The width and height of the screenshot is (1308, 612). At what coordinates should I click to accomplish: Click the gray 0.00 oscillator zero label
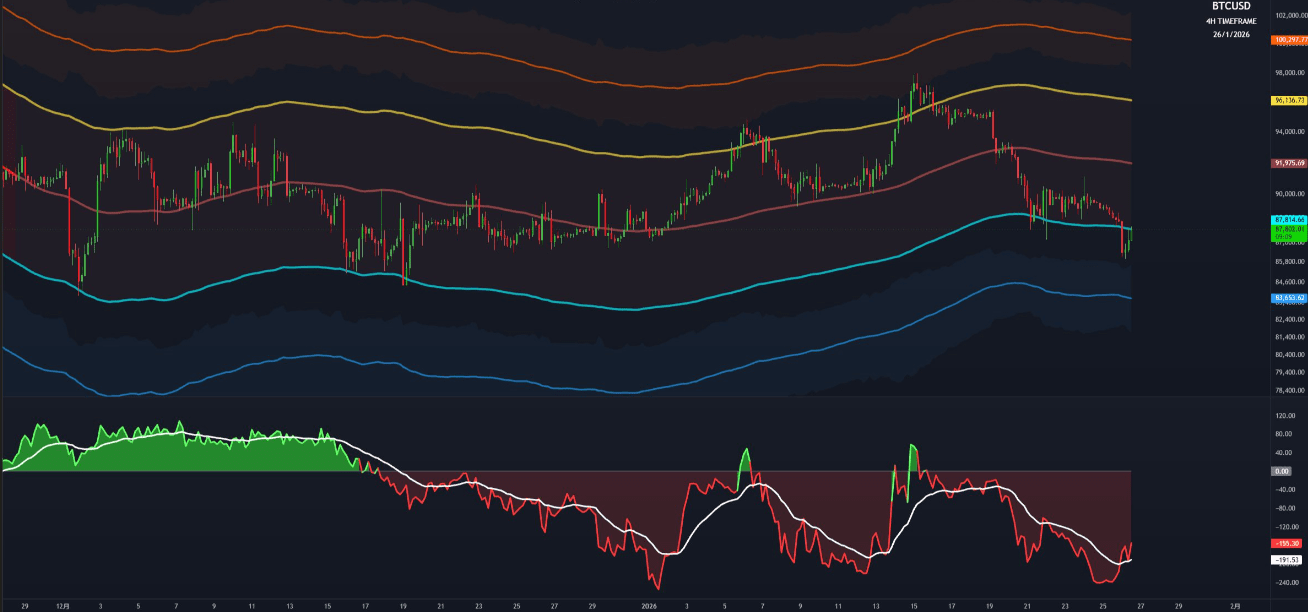pyautogui.click(x=1281, y=470)
